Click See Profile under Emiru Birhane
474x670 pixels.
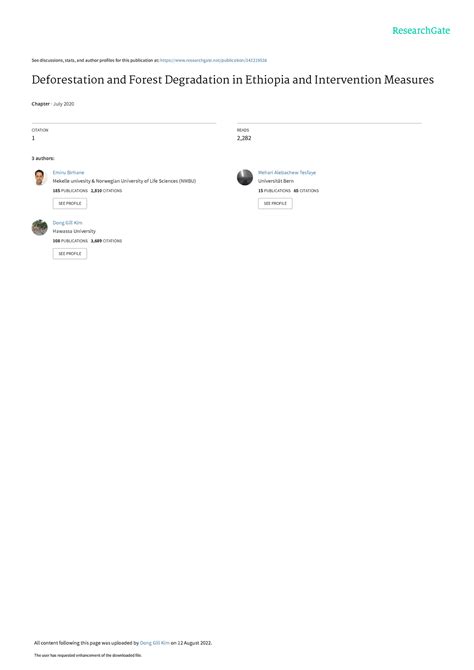coord(70,203)
